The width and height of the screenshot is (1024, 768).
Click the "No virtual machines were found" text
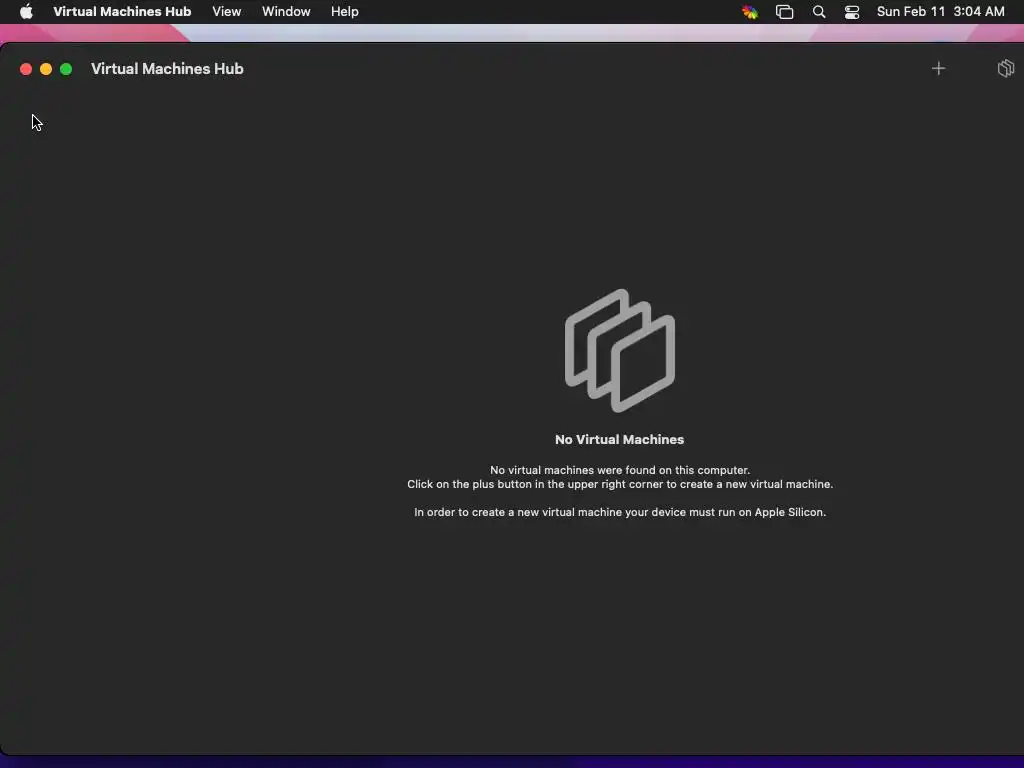[x=620, y=470]
